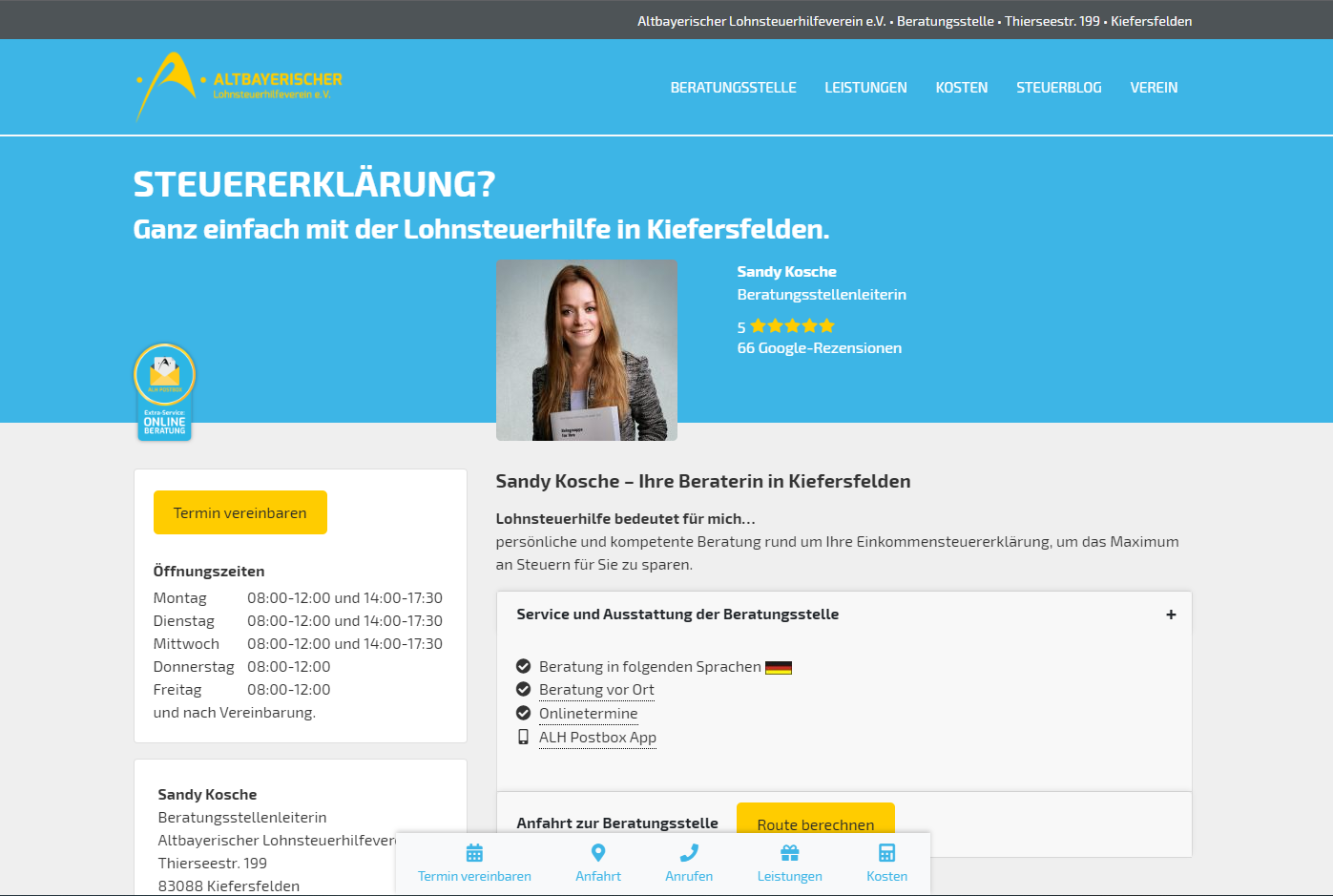Click 'Lohnsteuerhilfe bedeutet für mich…' text
The image size is (1333, 896).
(626, 519)
